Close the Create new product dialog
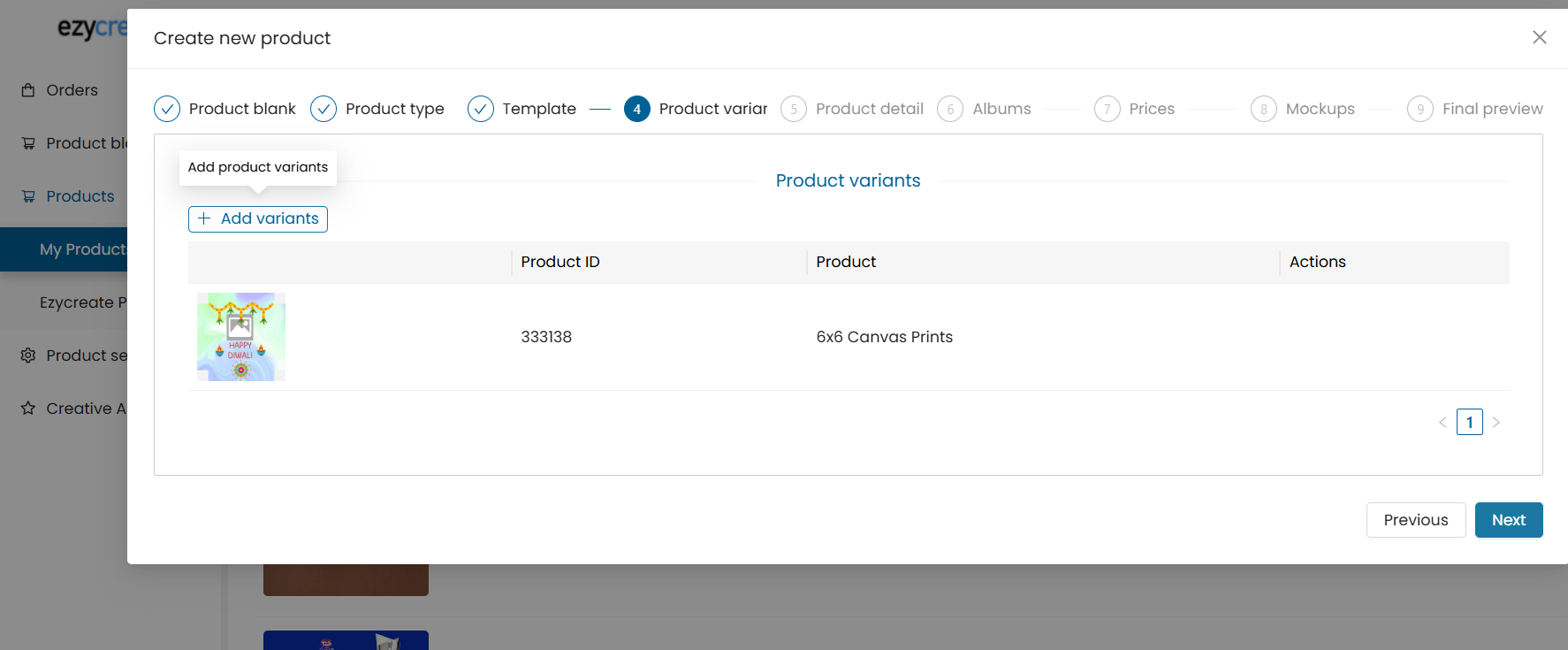 [x=1540, y=37]
